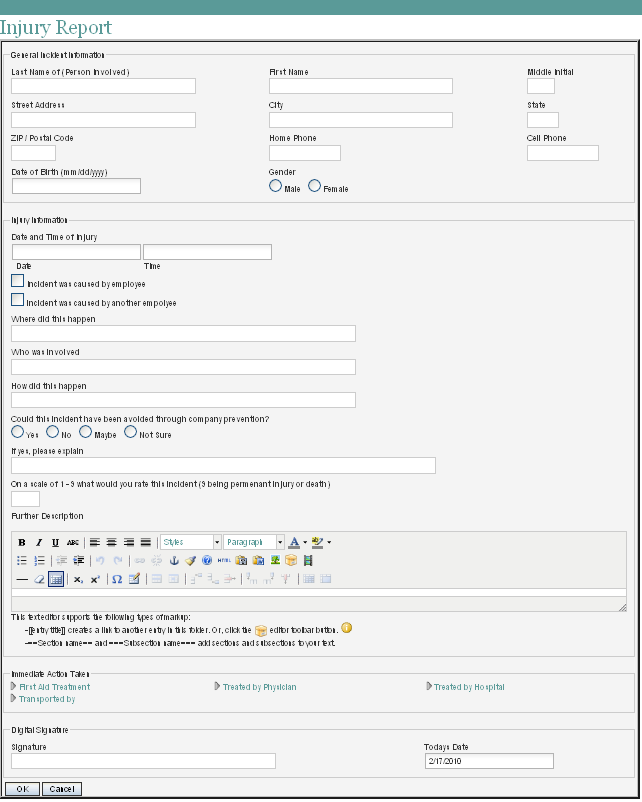Select the Female gender radio button
642x802 pixels.
pyautogui.click(x=315, y=186)
